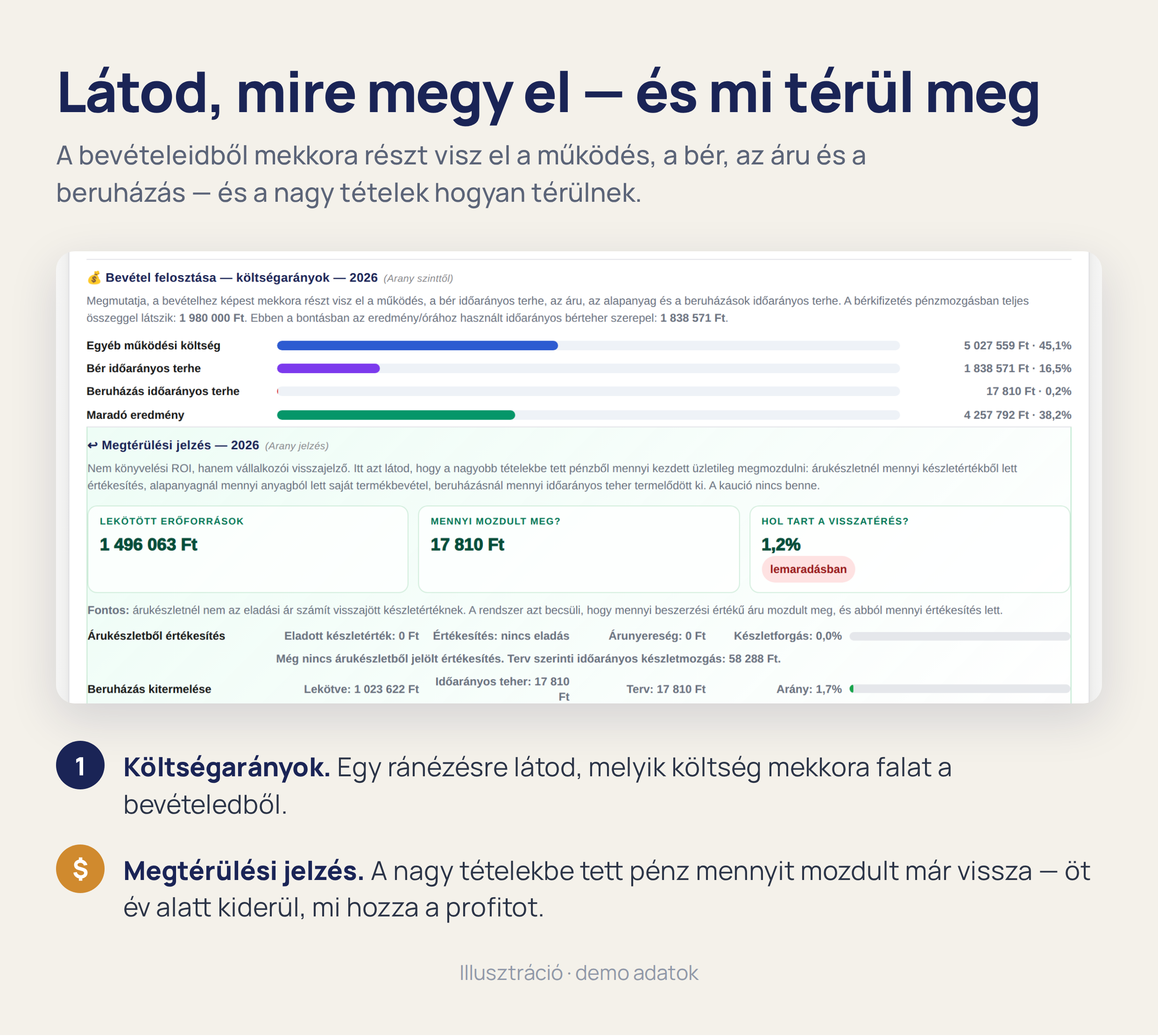Viewport: 1158px width, 1036px height.
Task: Click the Arány: 1,7% text
Action: (x=809, y=689)
